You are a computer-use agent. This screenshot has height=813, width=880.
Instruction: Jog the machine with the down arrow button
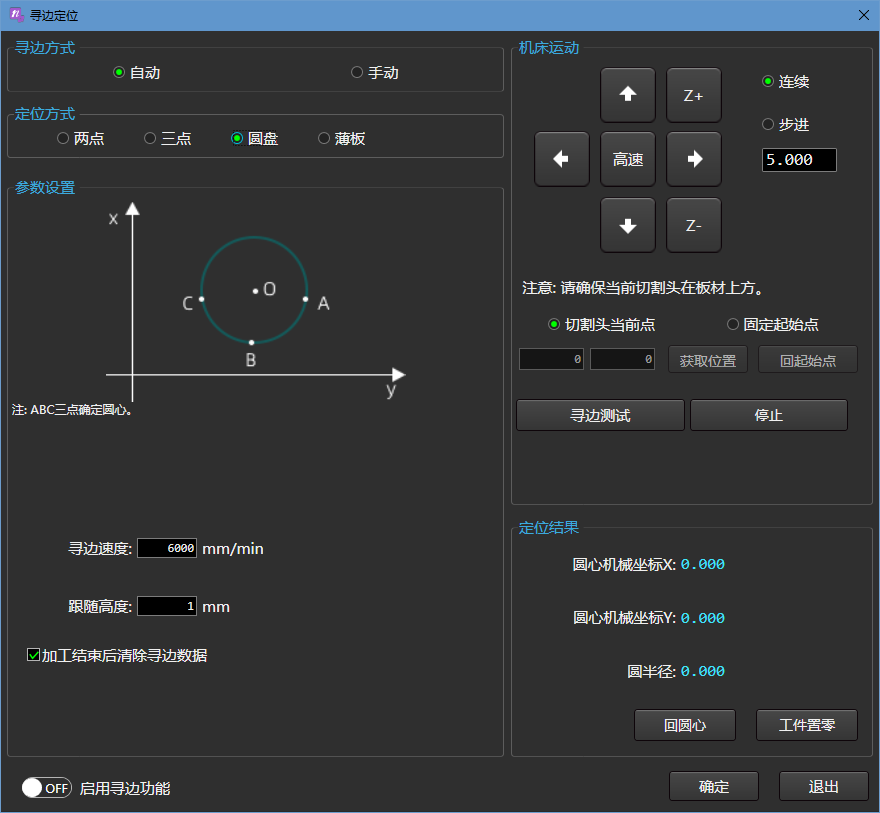tap(627, 225)
